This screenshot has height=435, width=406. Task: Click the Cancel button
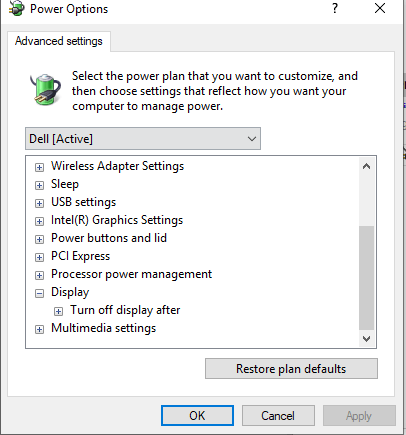tap(278, 416)
